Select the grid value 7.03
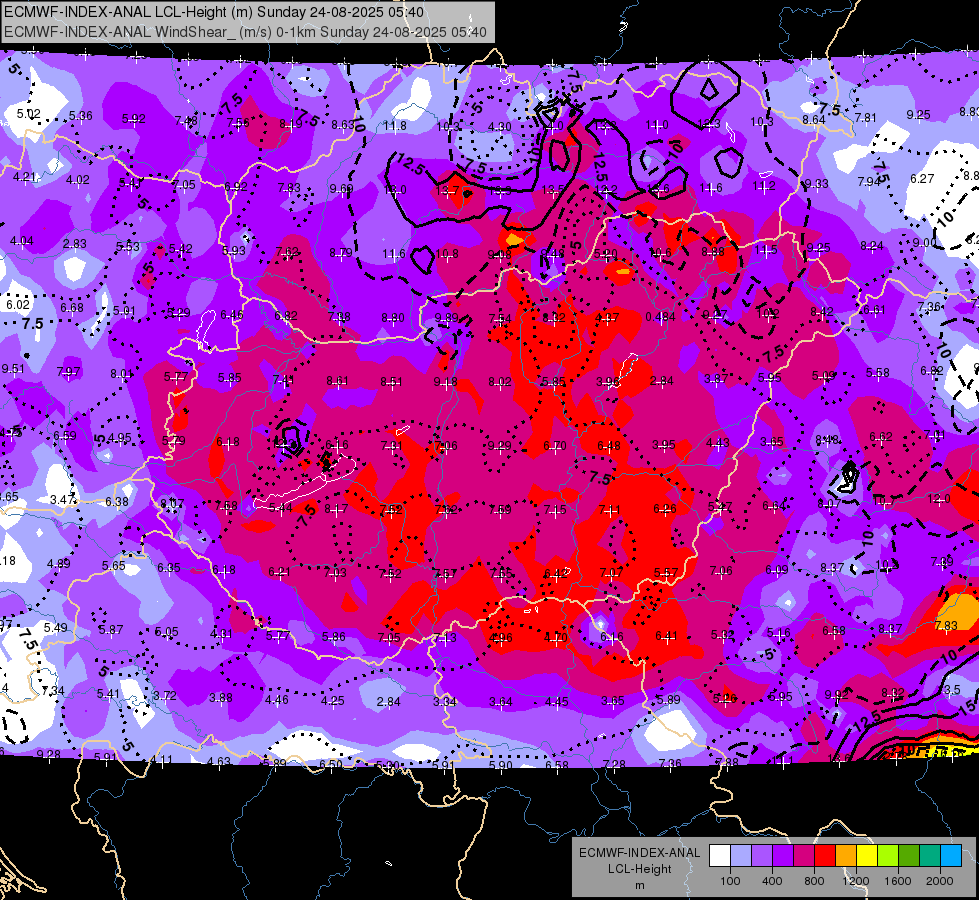The height and width of the screenshot is (900, 979). [335, 572]
